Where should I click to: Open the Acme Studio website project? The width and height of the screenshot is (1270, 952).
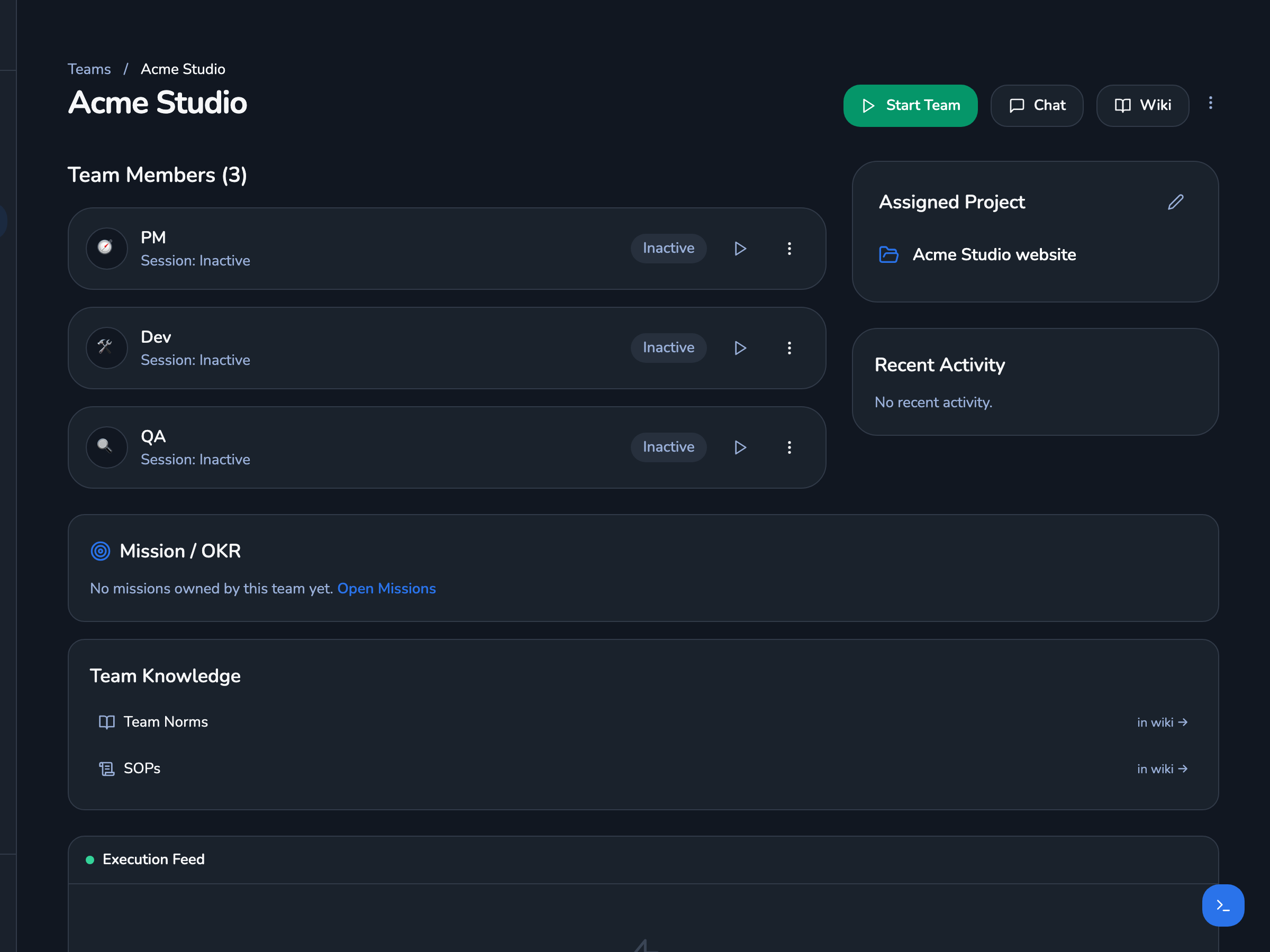pyautogui.click(x=994, y=254)
